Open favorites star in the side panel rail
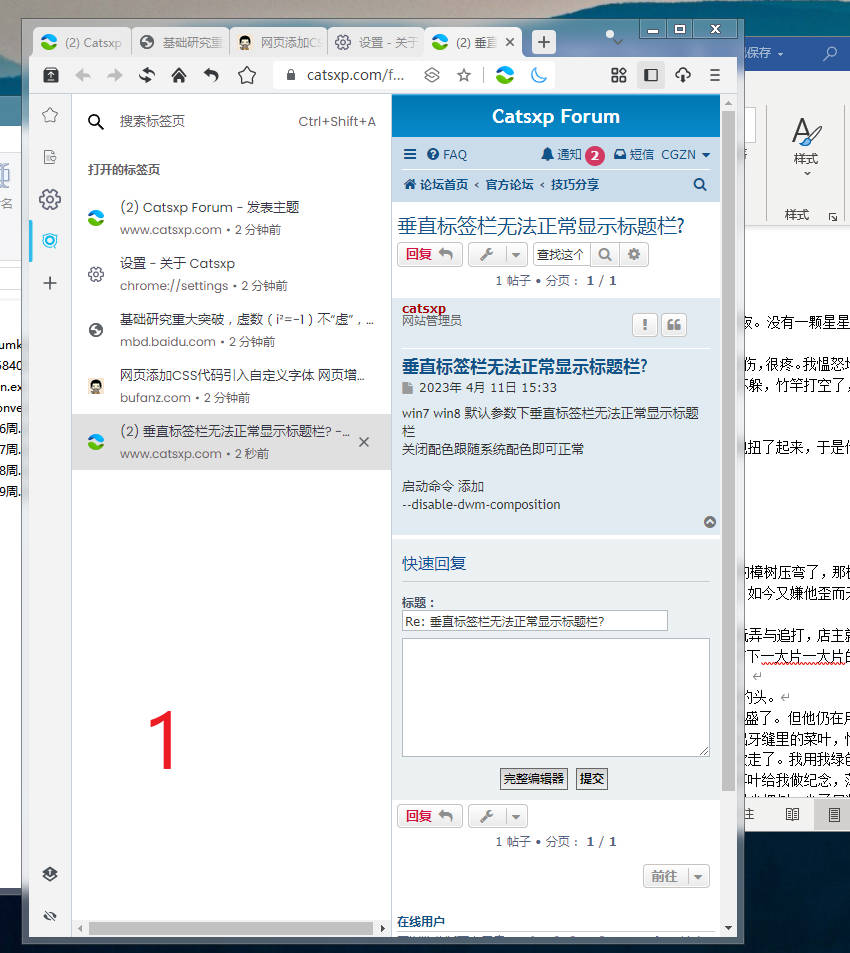Image resolution: width=850 pixels, height=953 pixels. (50, 115)
